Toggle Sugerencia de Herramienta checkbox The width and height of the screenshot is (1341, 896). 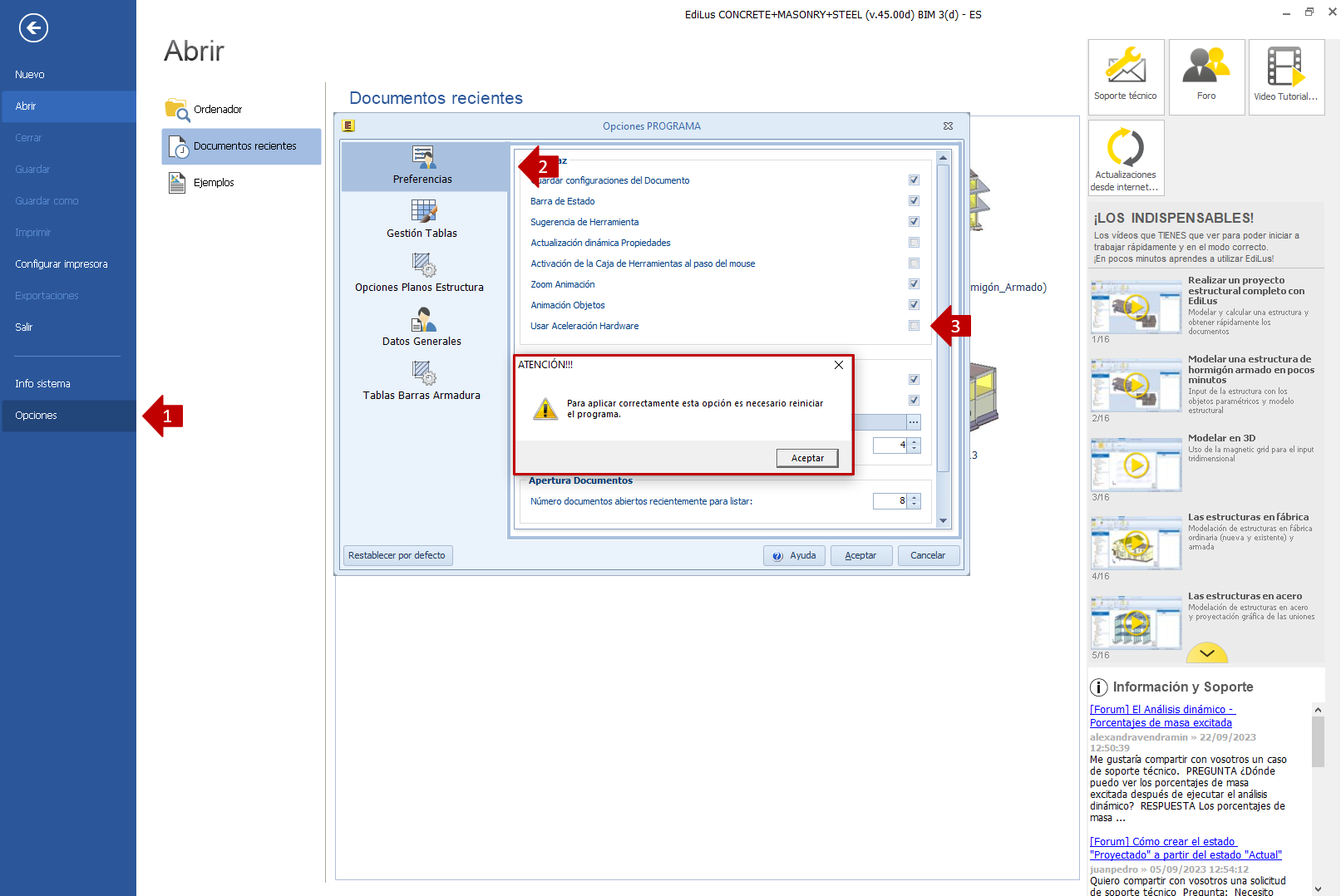tap(914, 222)
